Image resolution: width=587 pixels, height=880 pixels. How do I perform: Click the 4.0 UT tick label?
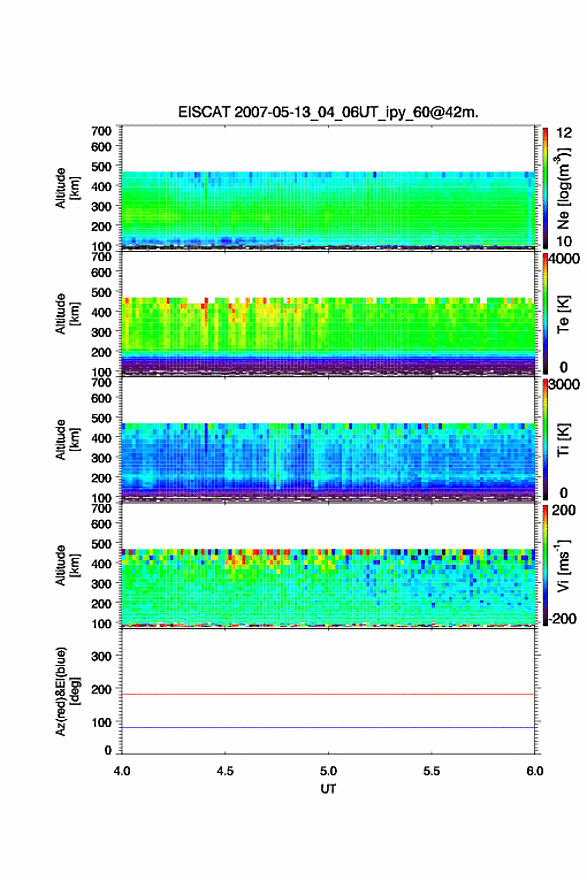point(122,771)
